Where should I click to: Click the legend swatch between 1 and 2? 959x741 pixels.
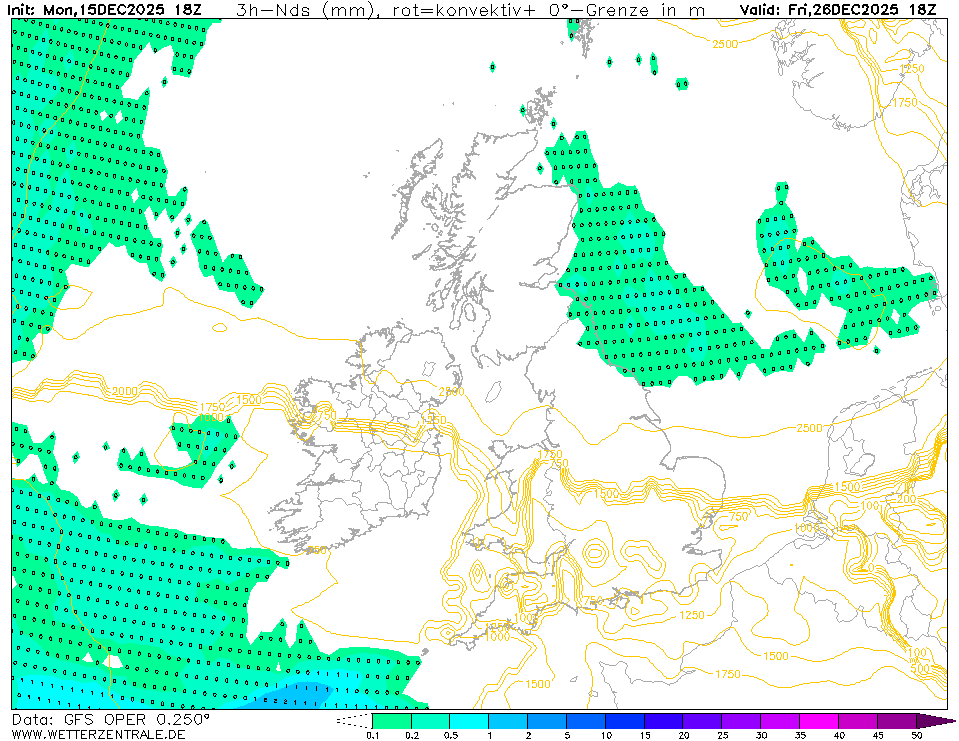point(508,720)
